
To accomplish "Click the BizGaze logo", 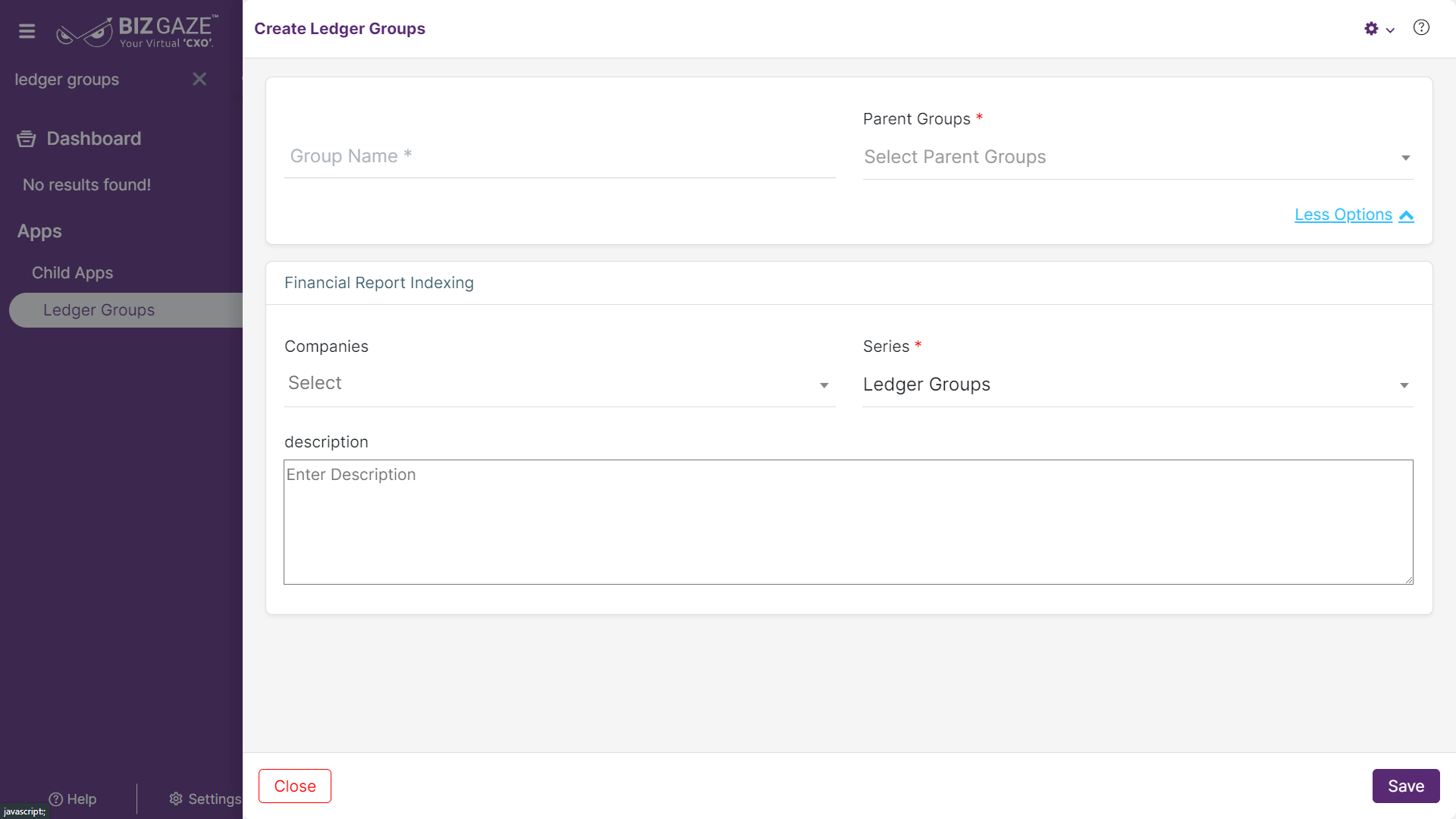I will (x=137, y=31).
